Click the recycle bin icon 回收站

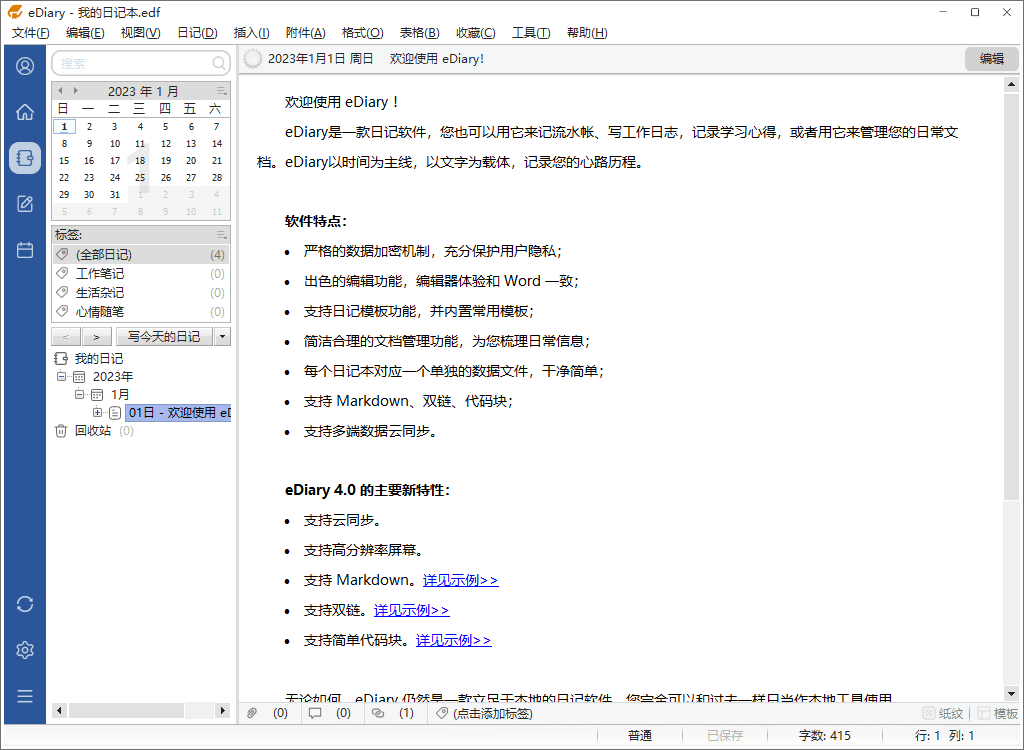click(61, 431)
